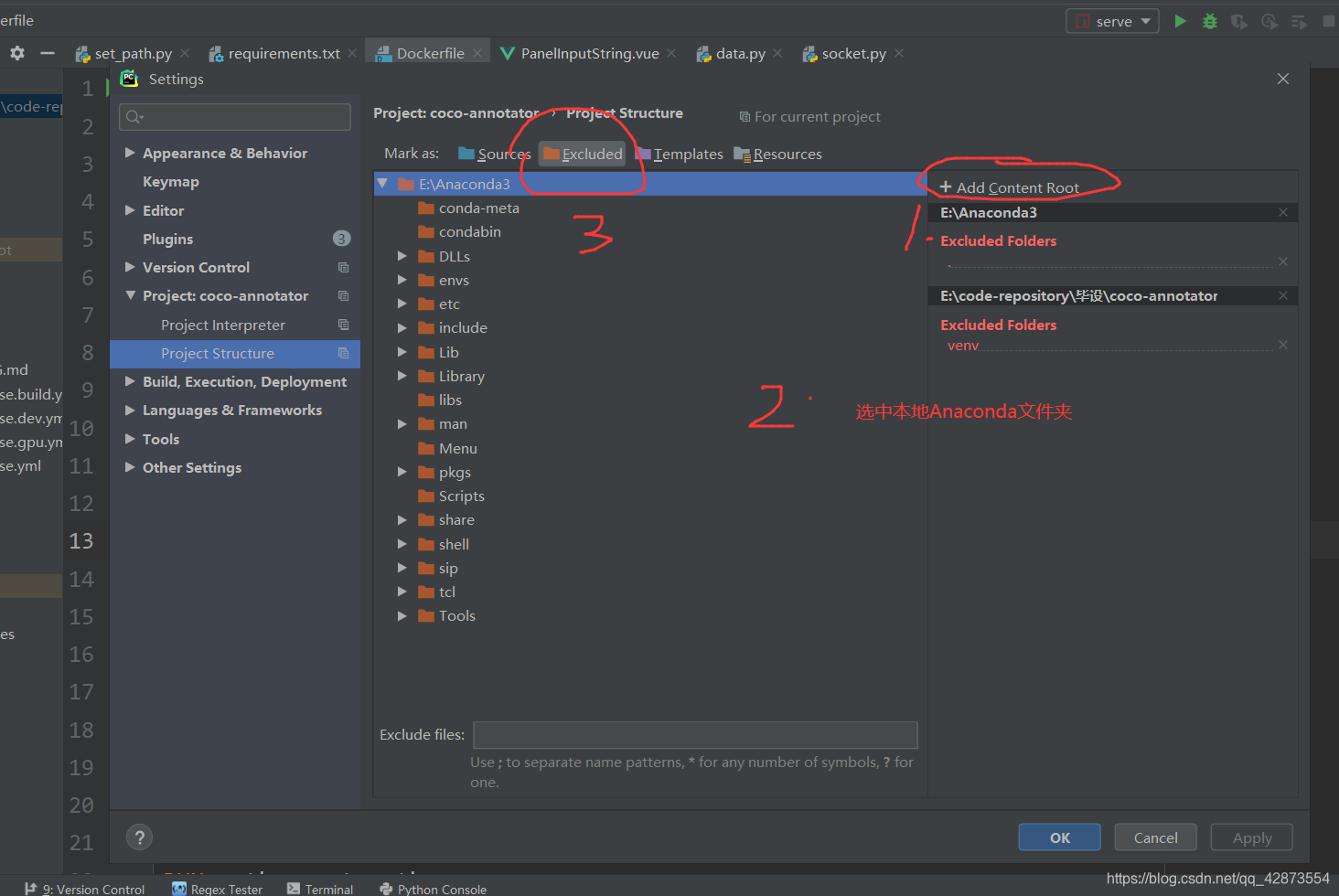The width and height of the screenshot is (1339, 896).
Task: Click inside the Exclude files field
Action: (695, 734)
